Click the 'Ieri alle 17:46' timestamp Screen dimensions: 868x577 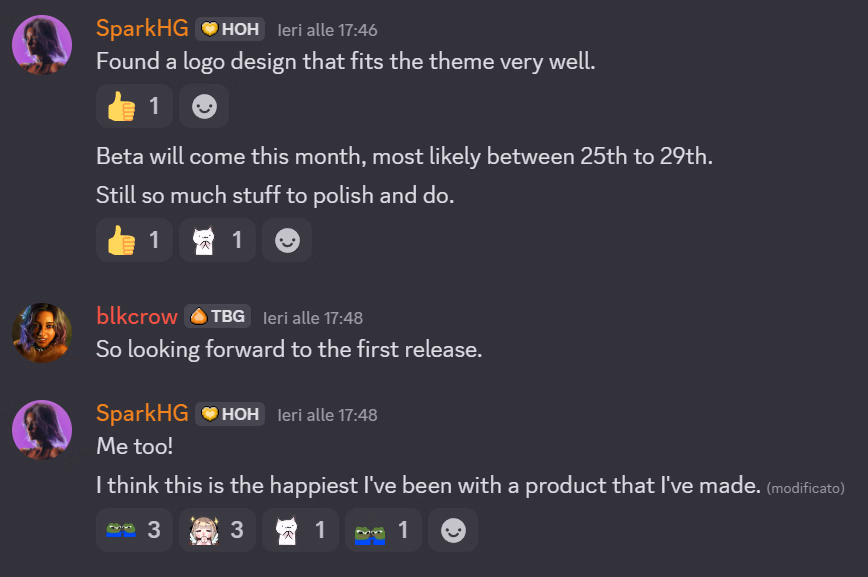click(327, 31)
